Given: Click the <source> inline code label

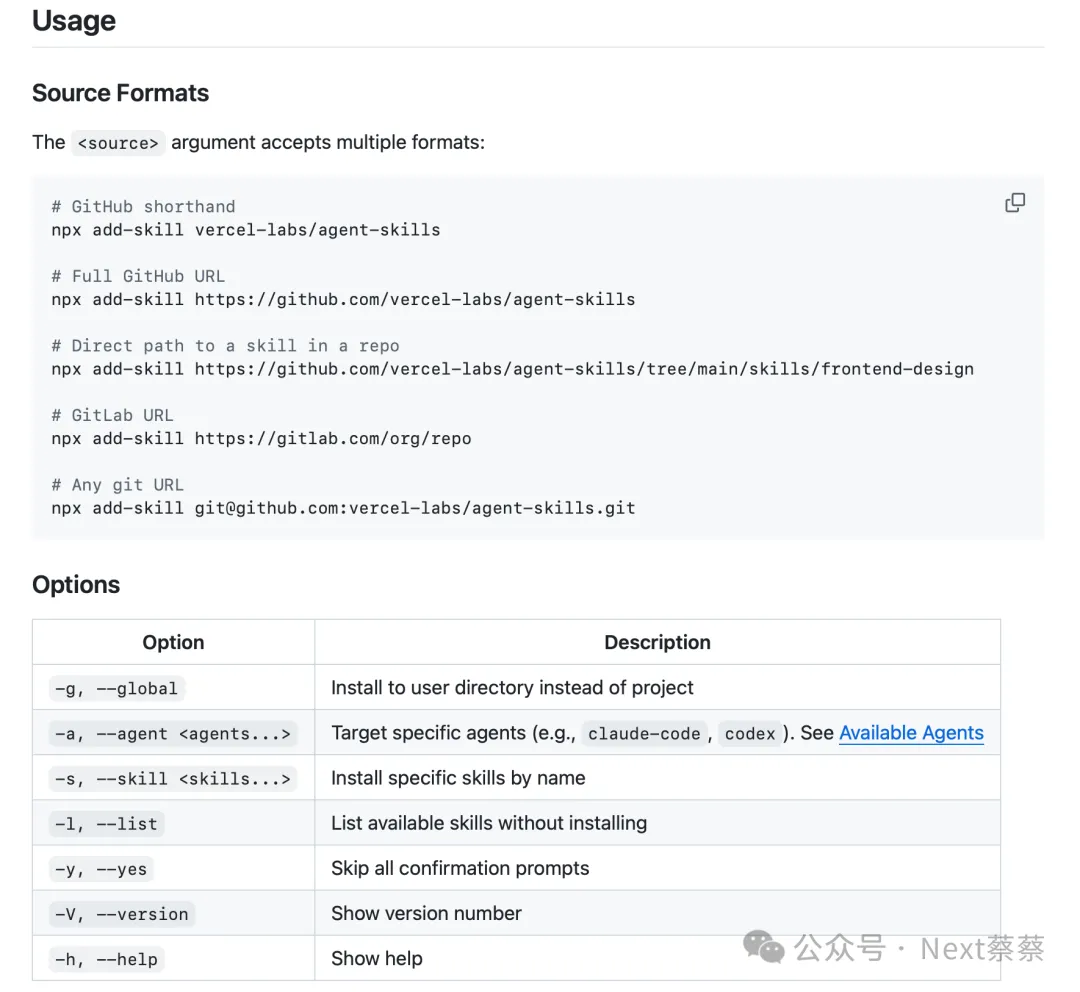Looking at the screenshot, I should coord(118,143).
